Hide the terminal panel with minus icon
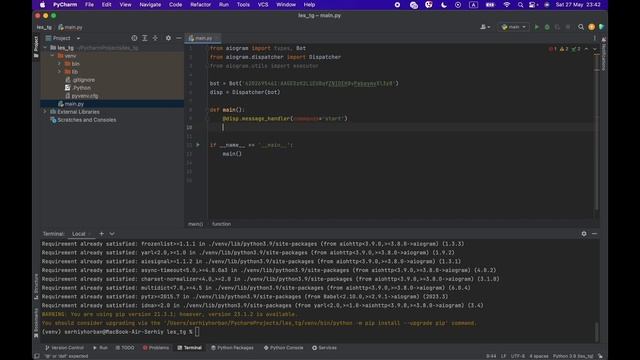 click(594, 233)
